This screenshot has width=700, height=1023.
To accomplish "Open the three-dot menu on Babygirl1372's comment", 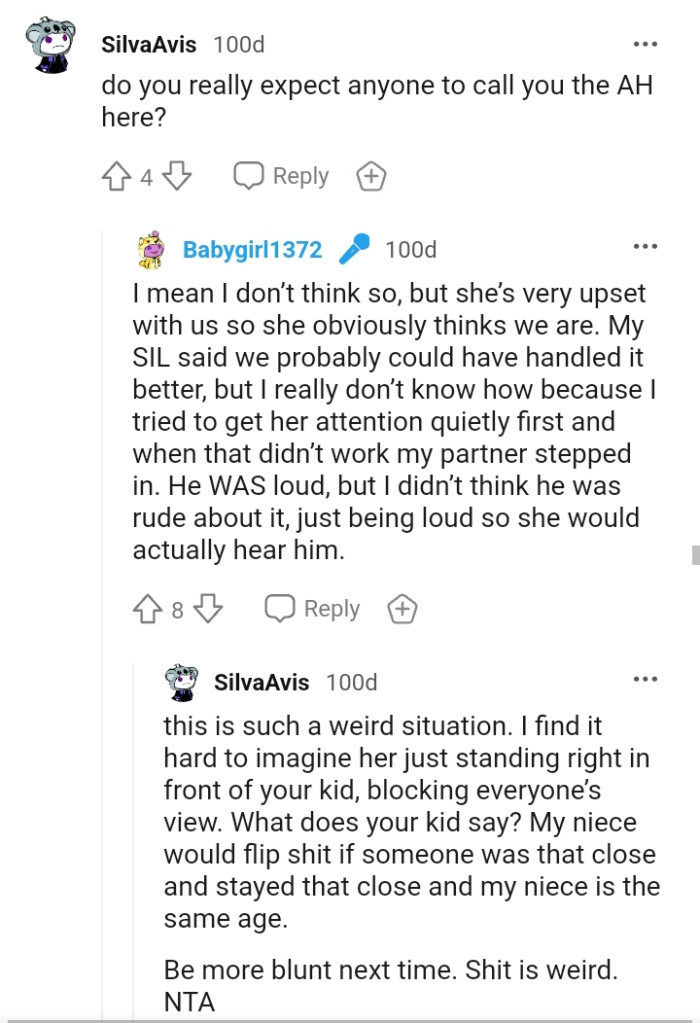I will tap(646, 245).
